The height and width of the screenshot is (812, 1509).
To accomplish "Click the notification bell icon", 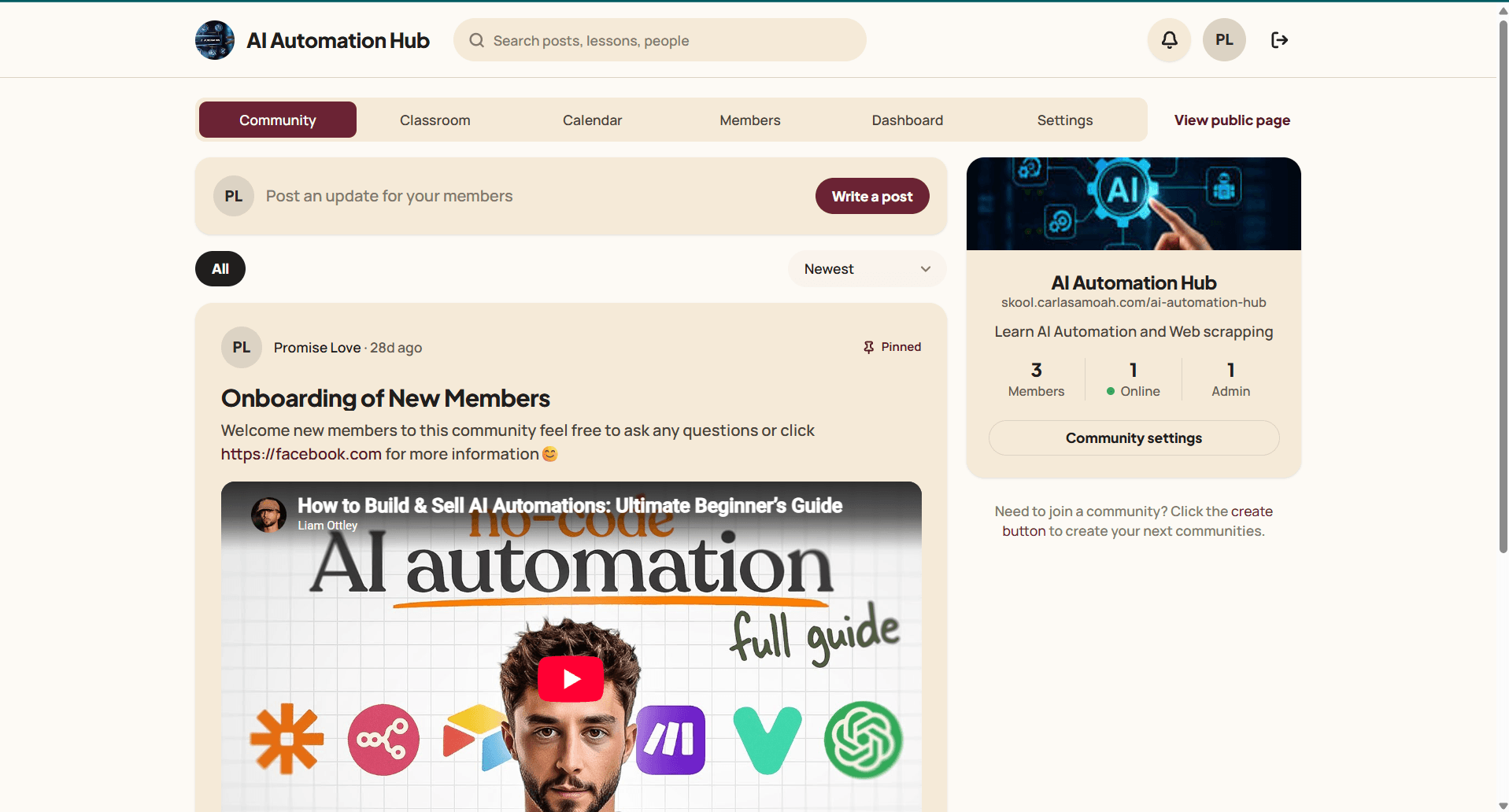I will coord(1169,40).
